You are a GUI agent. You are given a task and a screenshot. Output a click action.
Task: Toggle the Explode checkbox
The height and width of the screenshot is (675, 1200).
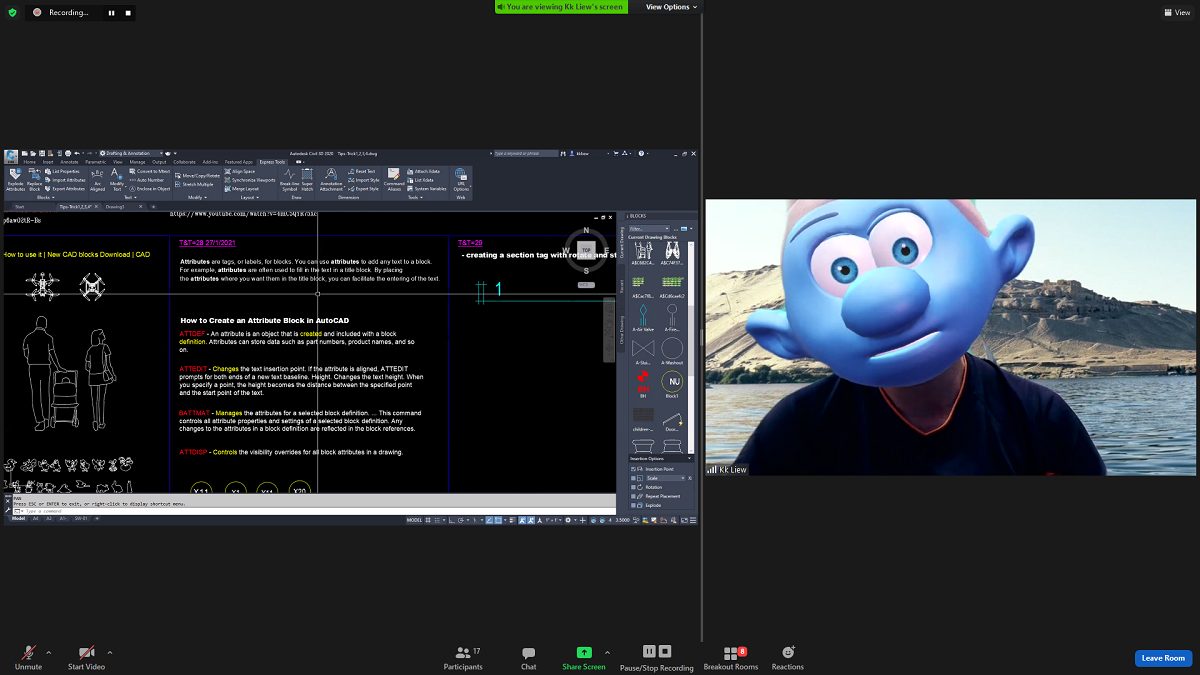[x=634, y=505]
